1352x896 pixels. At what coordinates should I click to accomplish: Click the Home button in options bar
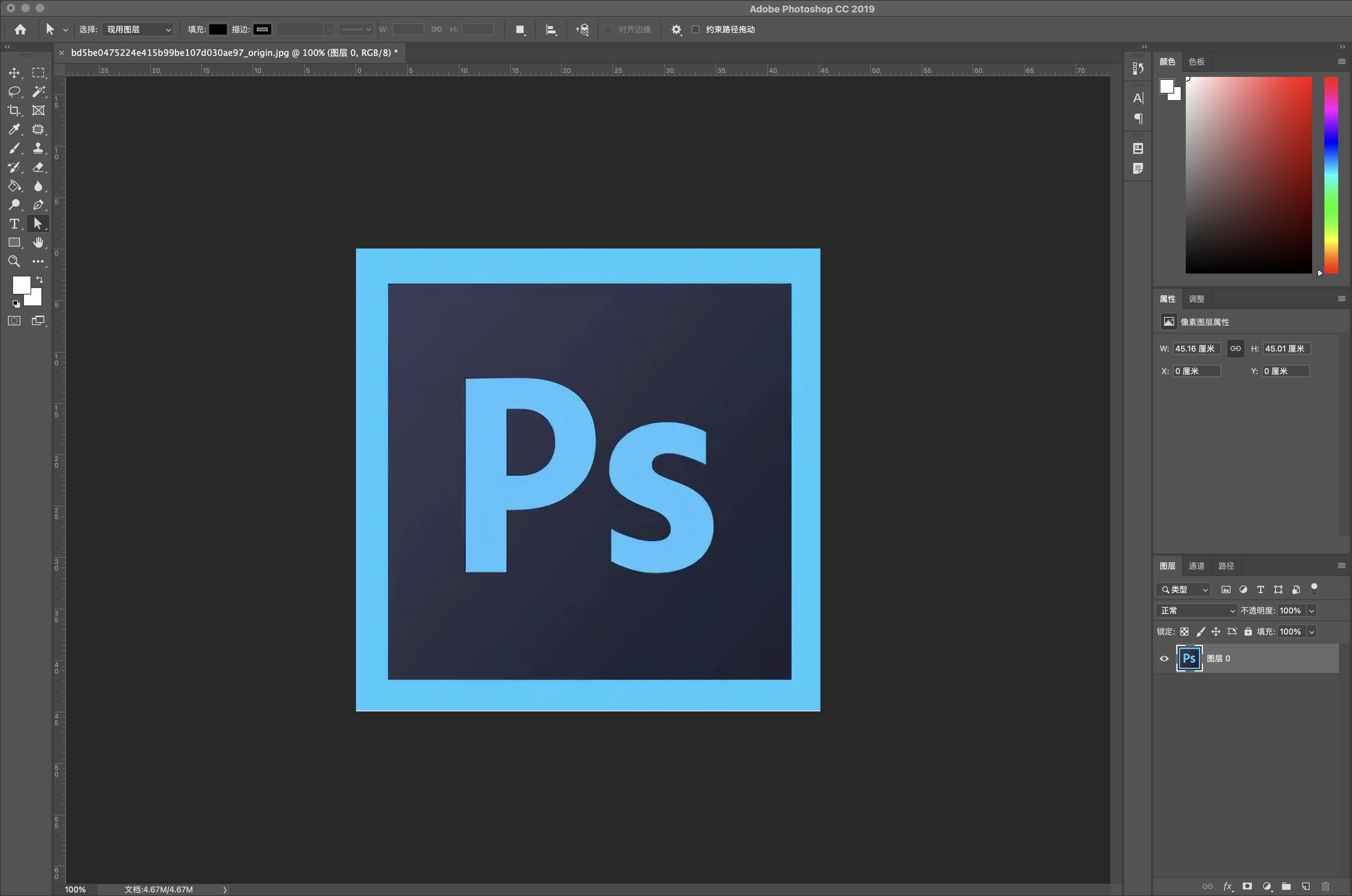pyautogui.click(x=20, y=29)
